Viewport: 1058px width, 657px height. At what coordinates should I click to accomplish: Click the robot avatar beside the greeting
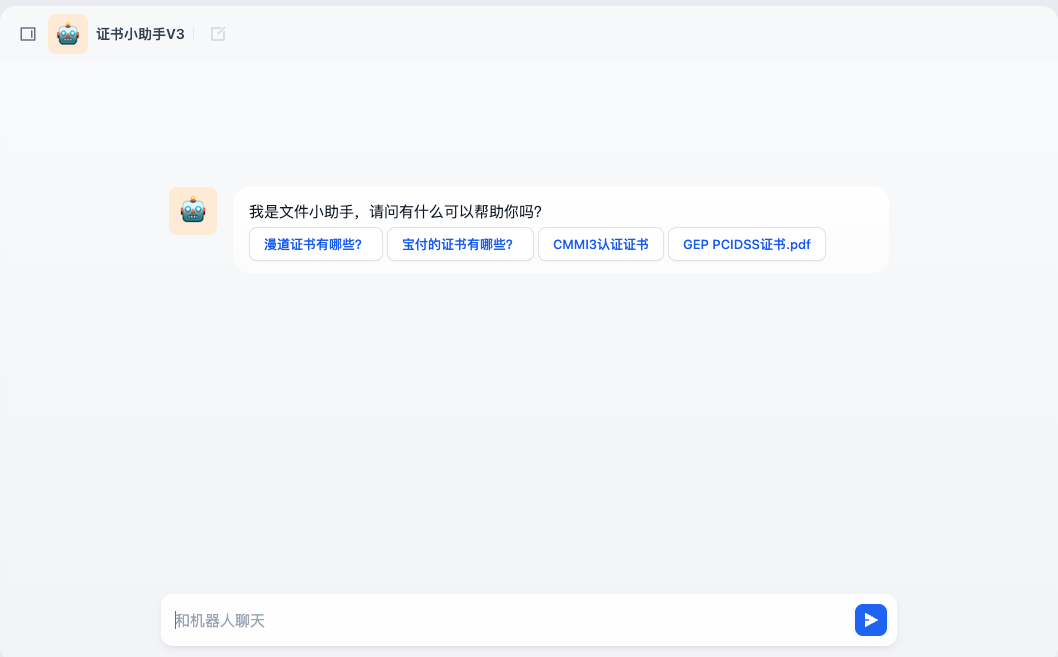tap(193, 211)
